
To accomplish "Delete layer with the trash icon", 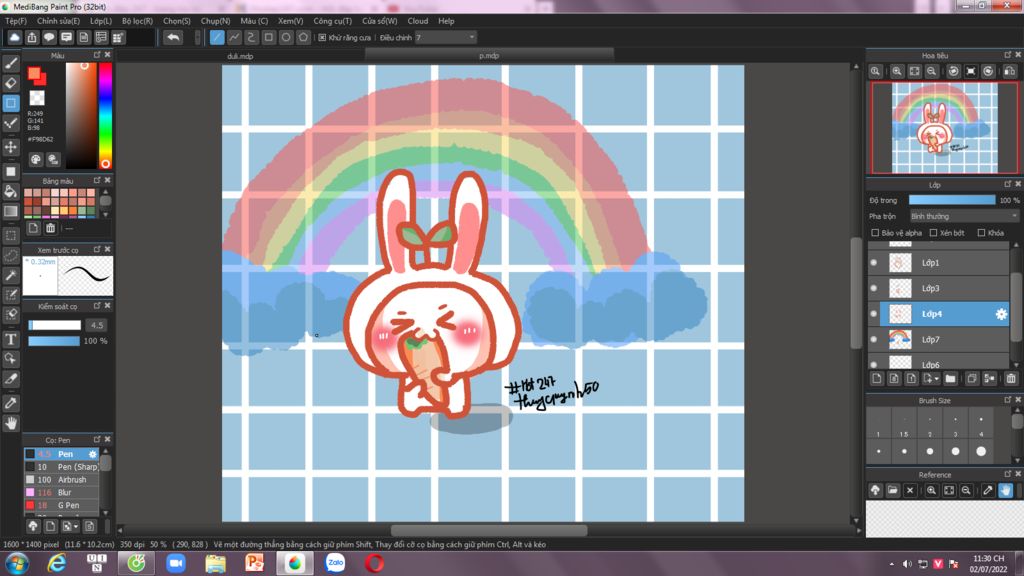I will point(1011,378).
